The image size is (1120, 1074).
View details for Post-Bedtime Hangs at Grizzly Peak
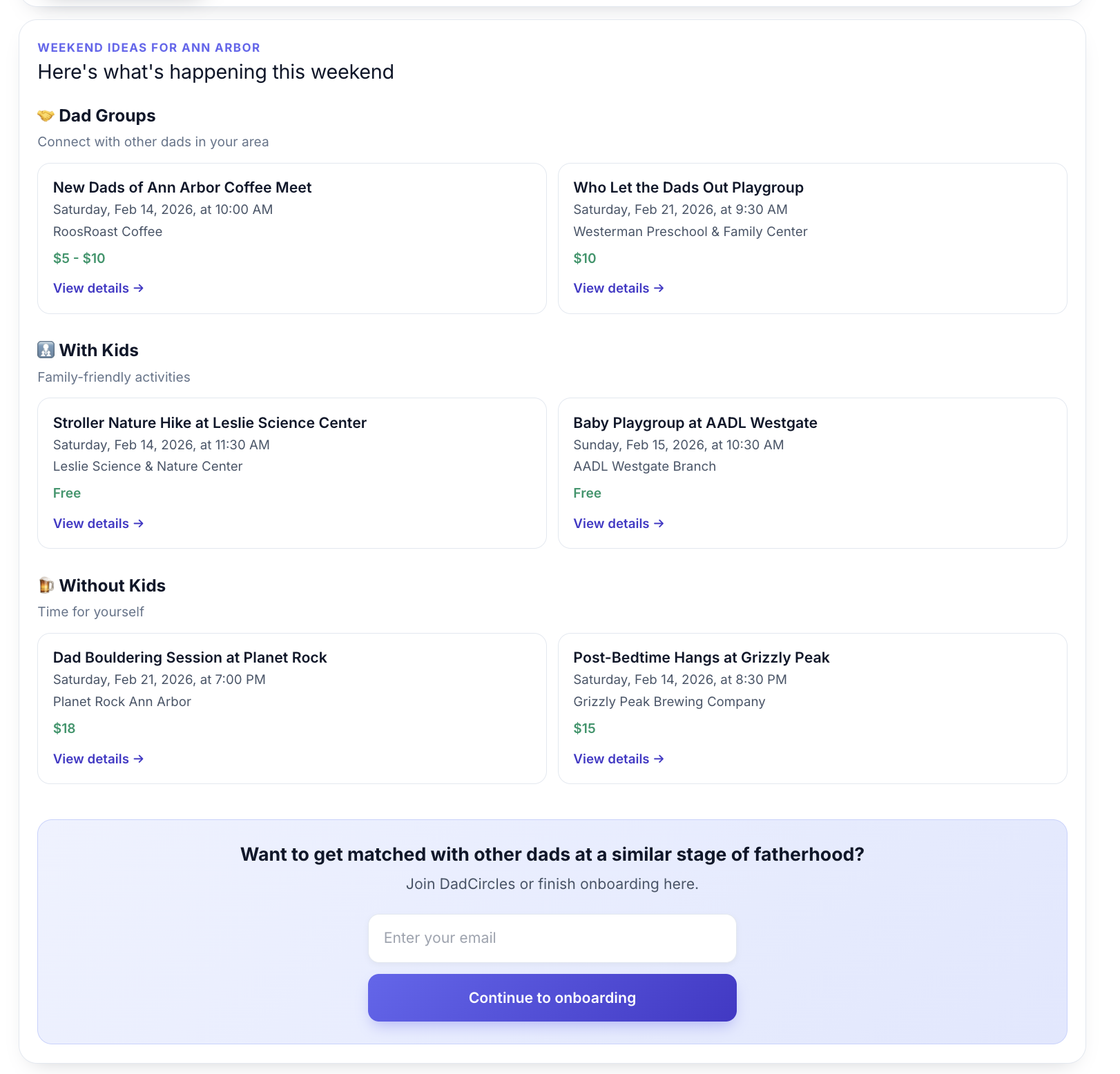618,759
